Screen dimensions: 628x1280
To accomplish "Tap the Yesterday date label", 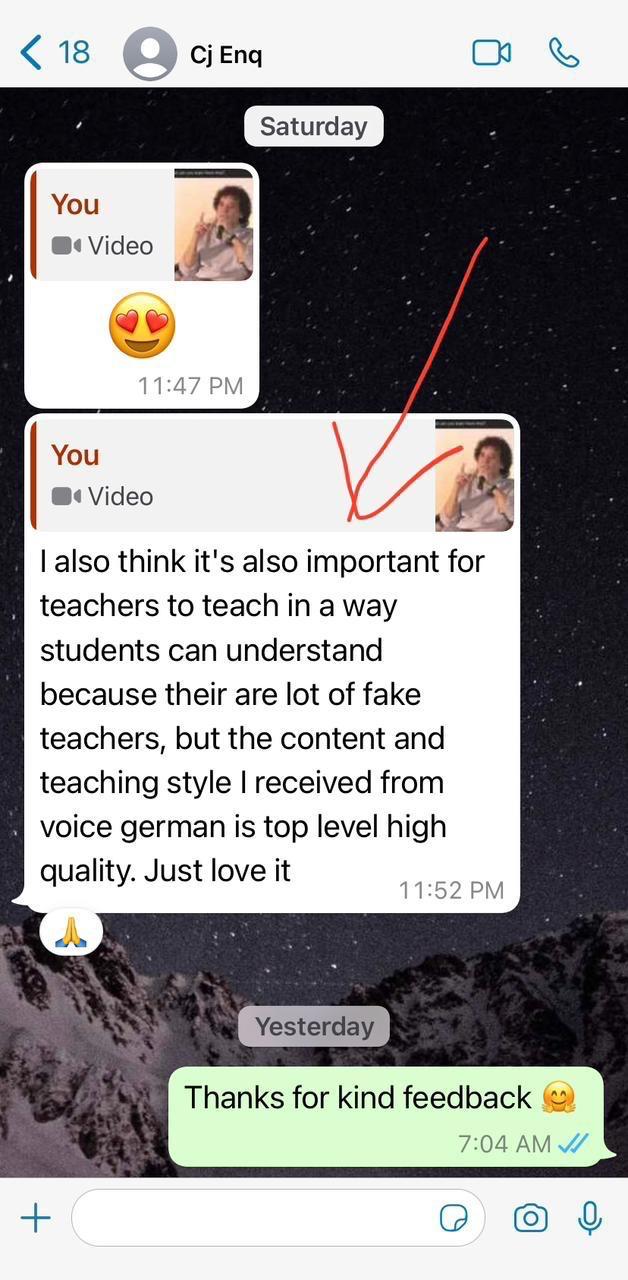I will click(x=314, y=1026).
